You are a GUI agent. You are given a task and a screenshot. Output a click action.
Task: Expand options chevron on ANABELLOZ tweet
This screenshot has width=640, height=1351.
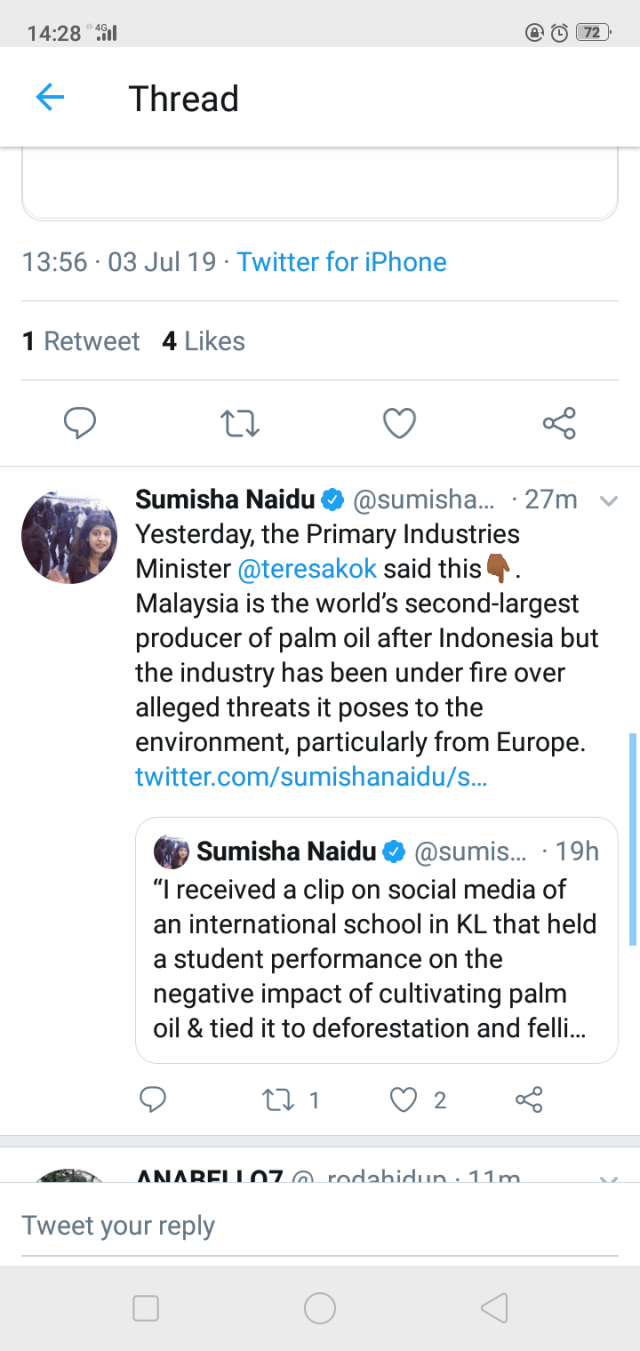pos(608,1178)
